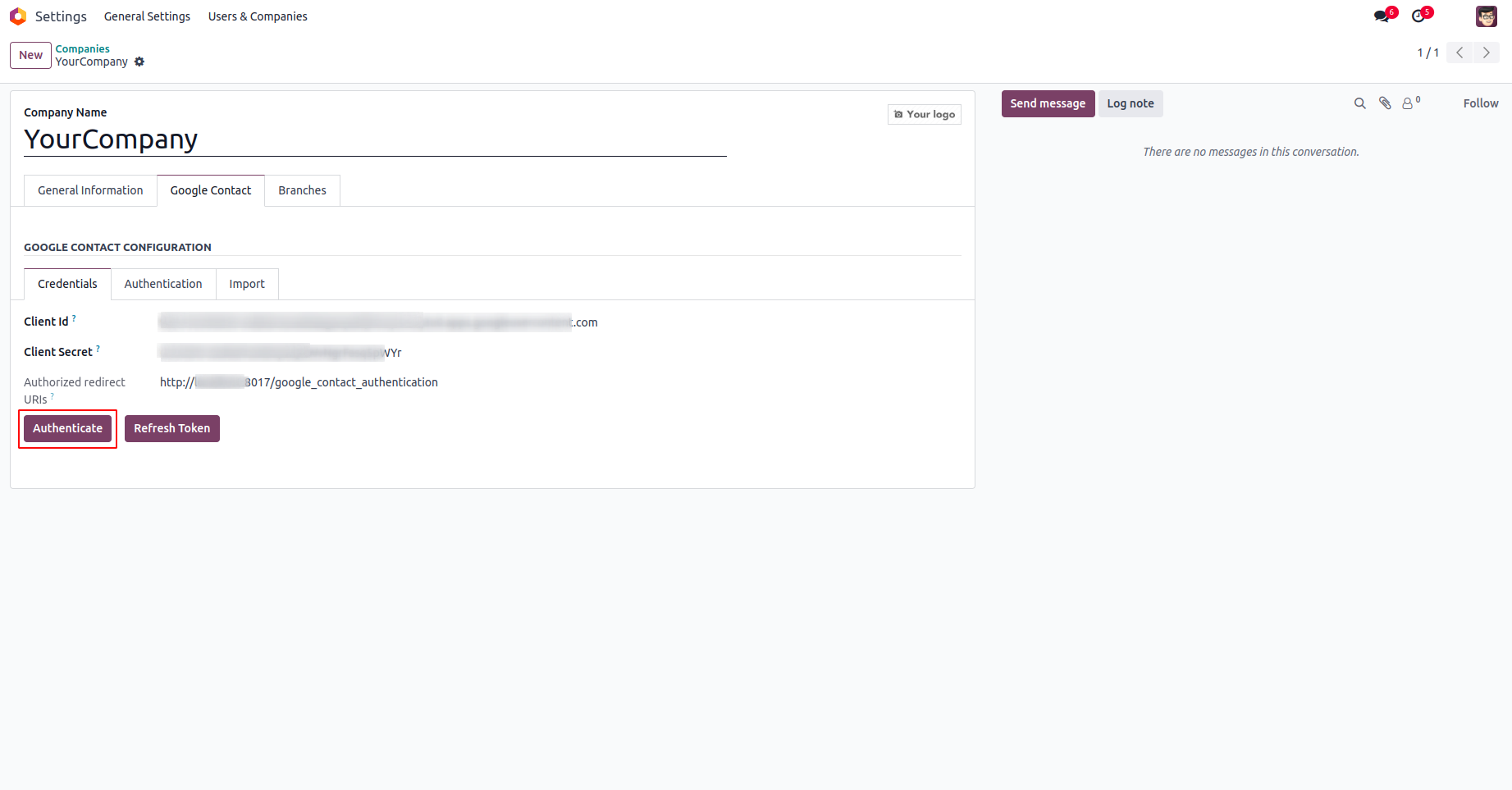
Task: Show the Client Secret help tooltip
Action: pos(98,348)
